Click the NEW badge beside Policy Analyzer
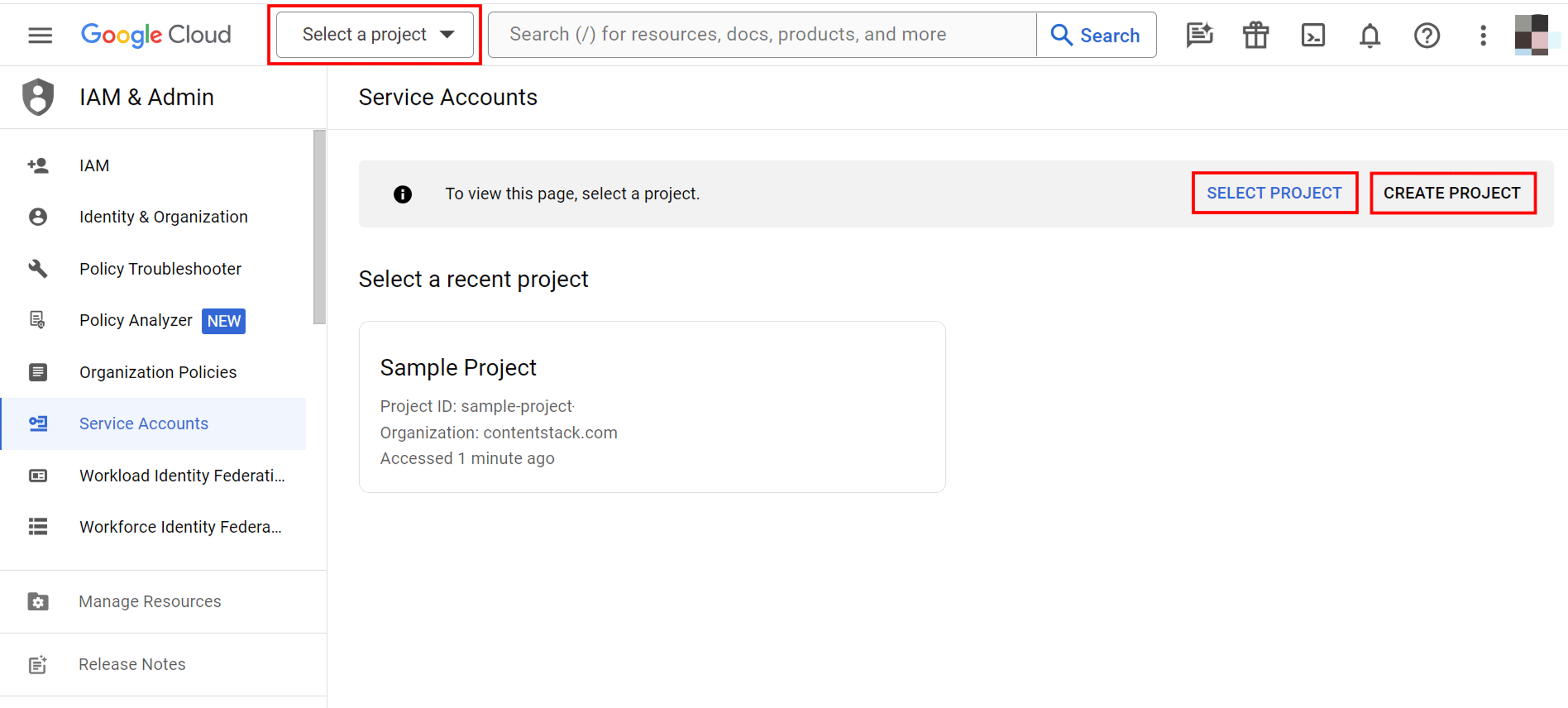Image resolution: width=1568 pixels, height=708 pixels. tap(224, 321)
